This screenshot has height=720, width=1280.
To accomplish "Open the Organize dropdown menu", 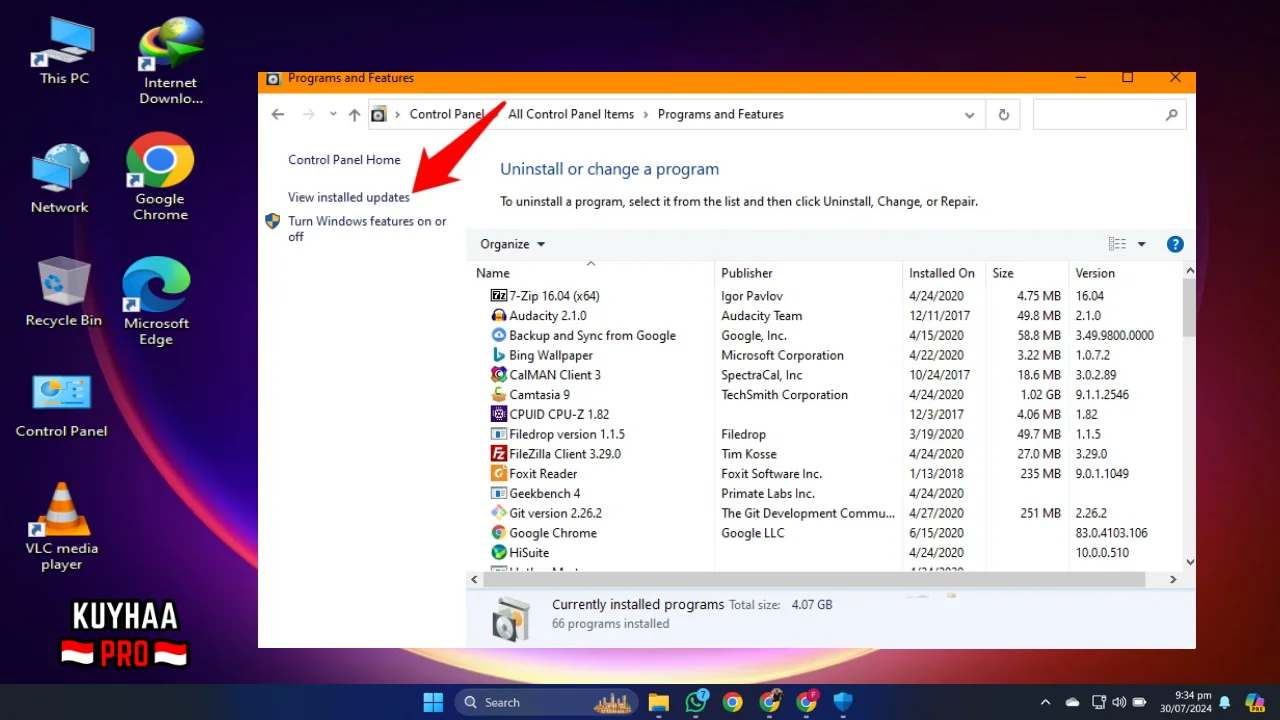I will 512,244.
